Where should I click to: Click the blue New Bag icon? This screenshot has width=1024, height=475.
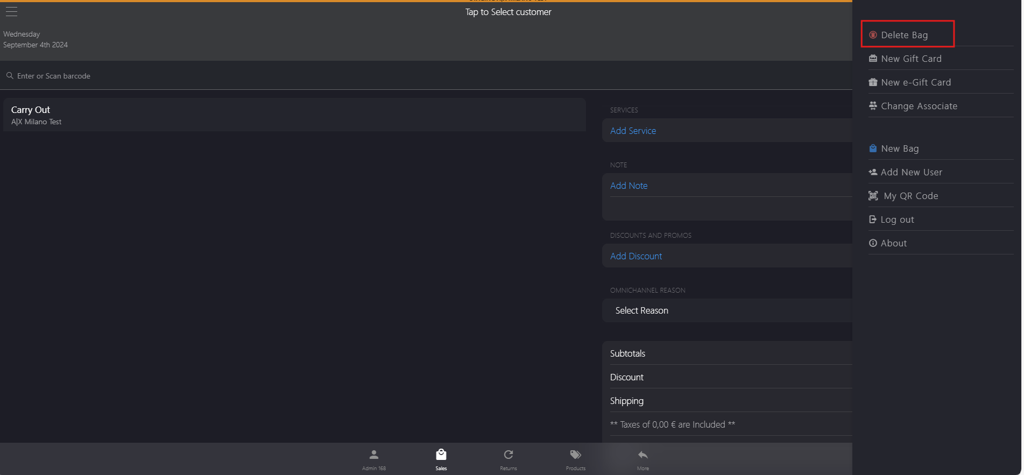click(x=873, y=148)
